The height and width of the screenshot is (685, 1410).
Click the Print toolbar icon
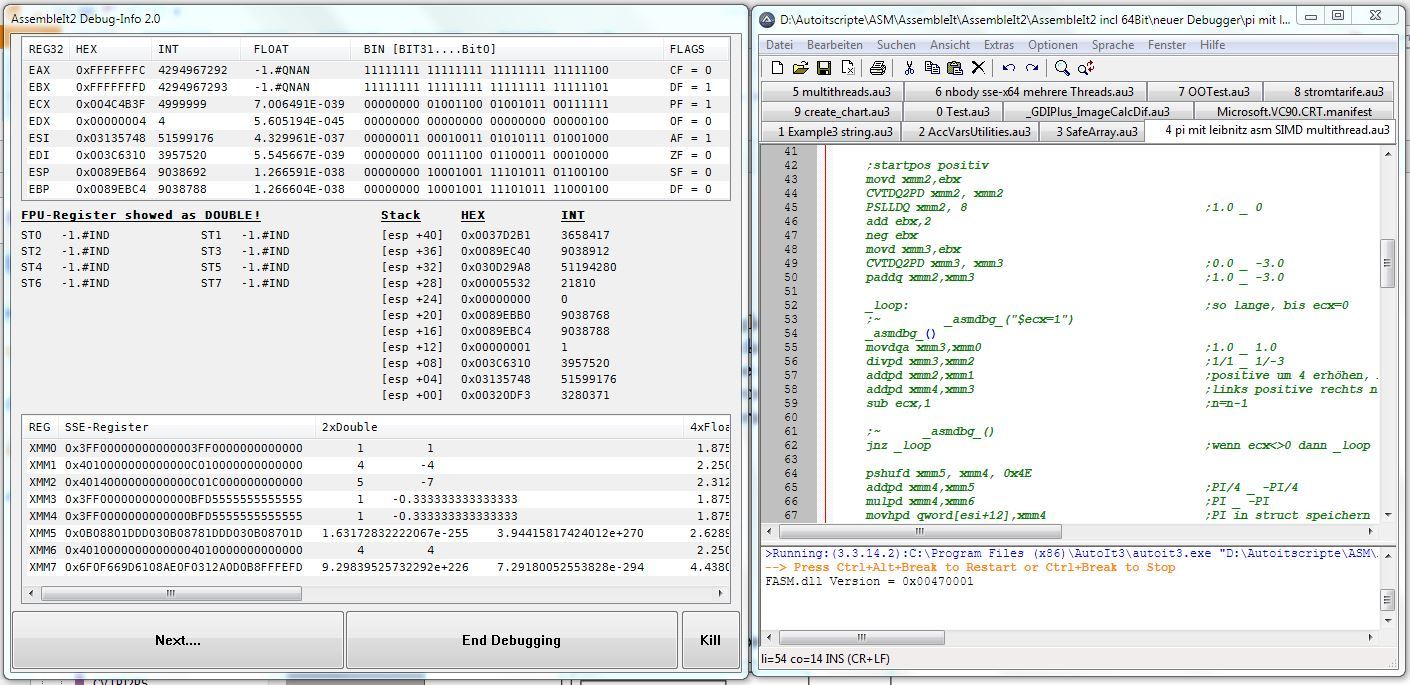pos(877,68)
